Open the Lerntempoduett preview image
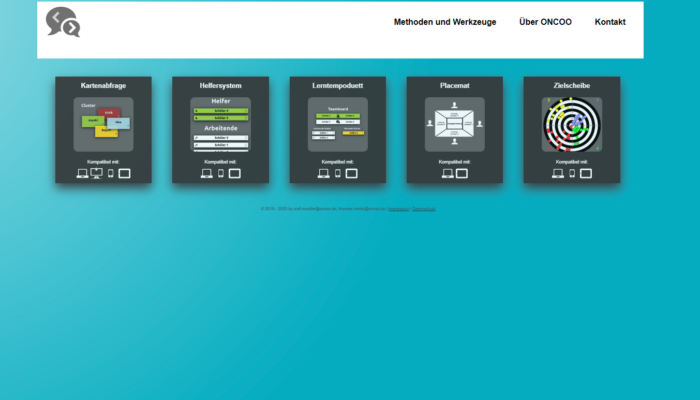Image resolution: width=700 pixels, height=400 pixels. pyautogui.click(x=338, y=124)
